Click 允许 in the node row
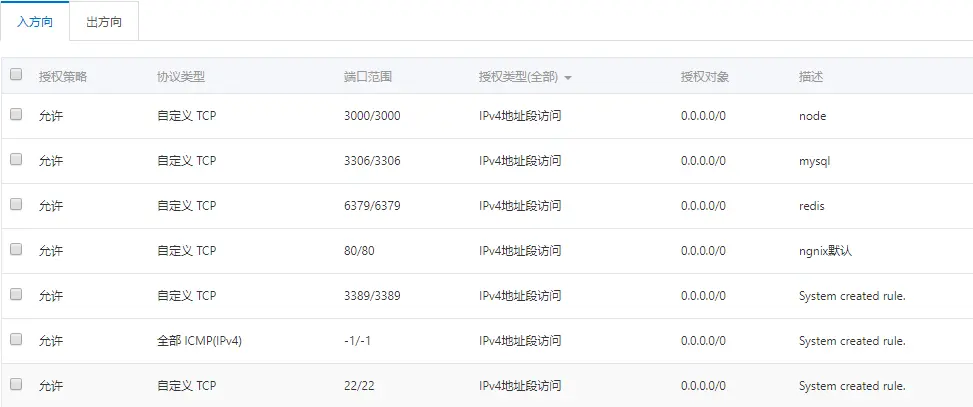Image resolution: width=973 pixels, height=407 pixels. point(50,116)
